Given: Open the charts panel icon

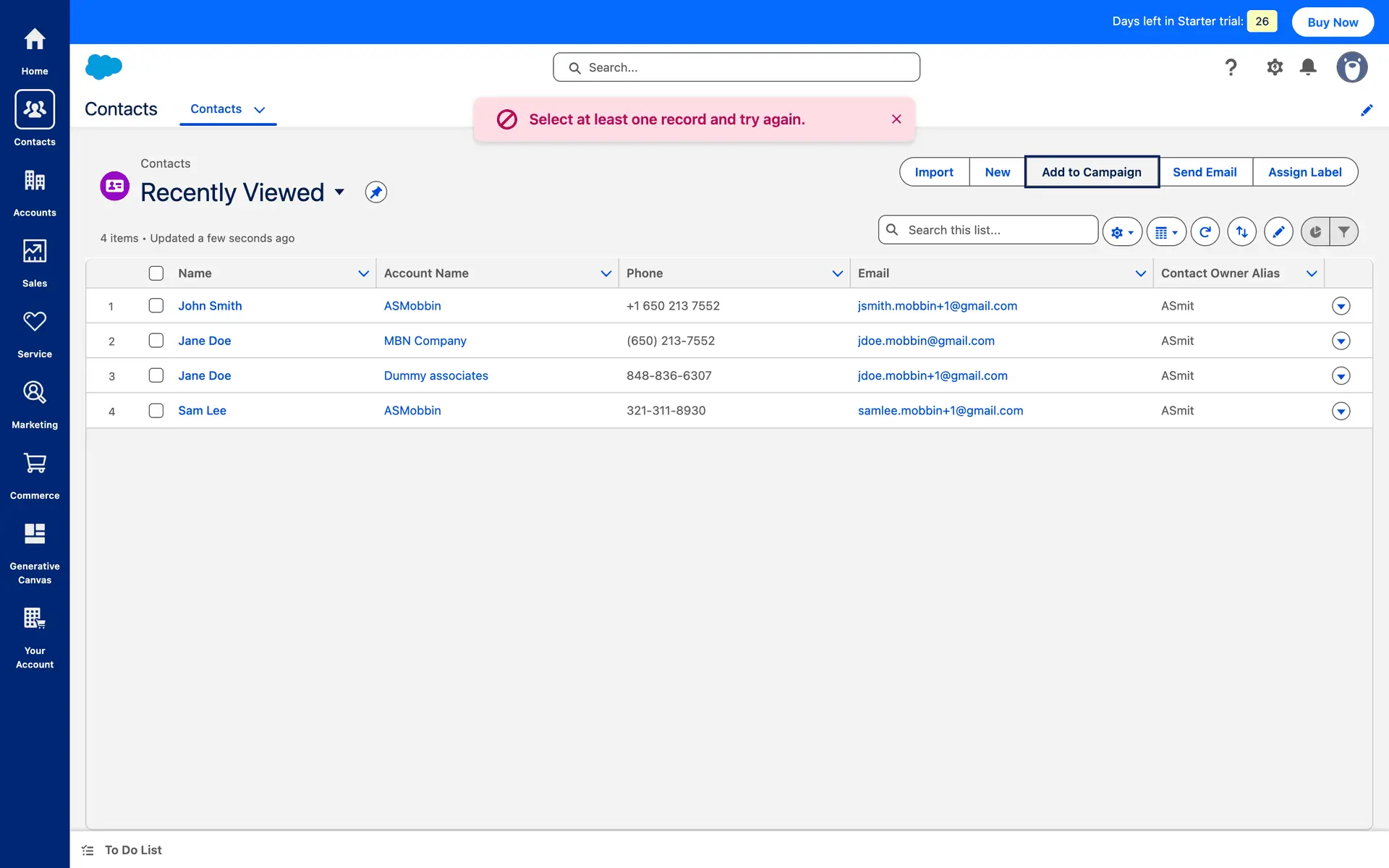Looking at the screenshot, I should 1315,231.
